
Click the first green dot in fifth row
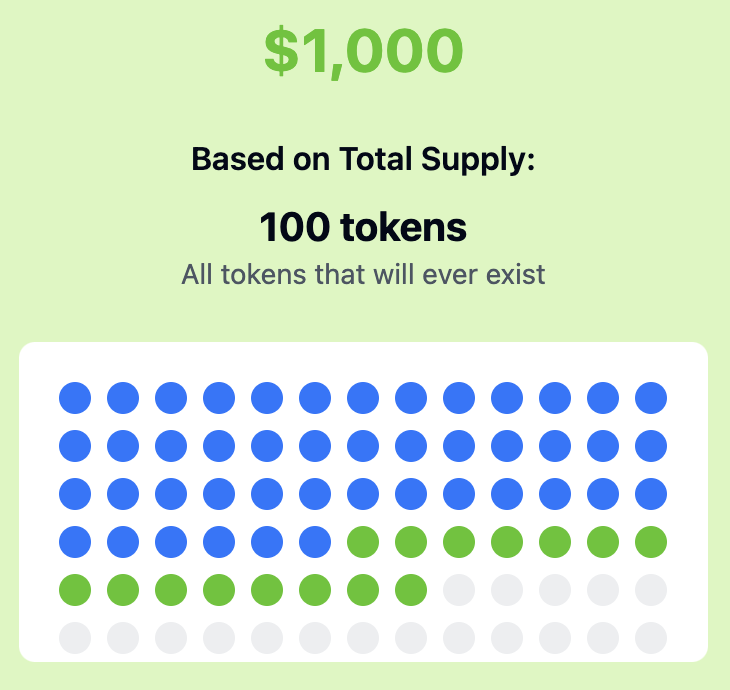[x=75, y=590]
